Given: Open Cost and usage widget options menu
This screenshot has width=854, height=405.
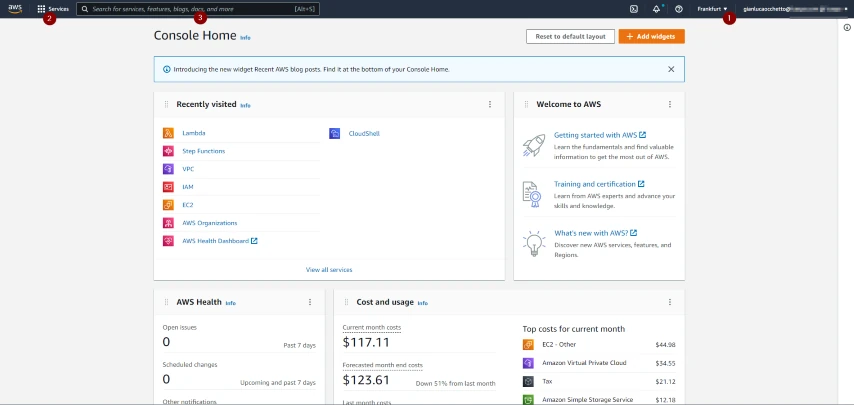Looking at the screenshot, I should [669, 302].
